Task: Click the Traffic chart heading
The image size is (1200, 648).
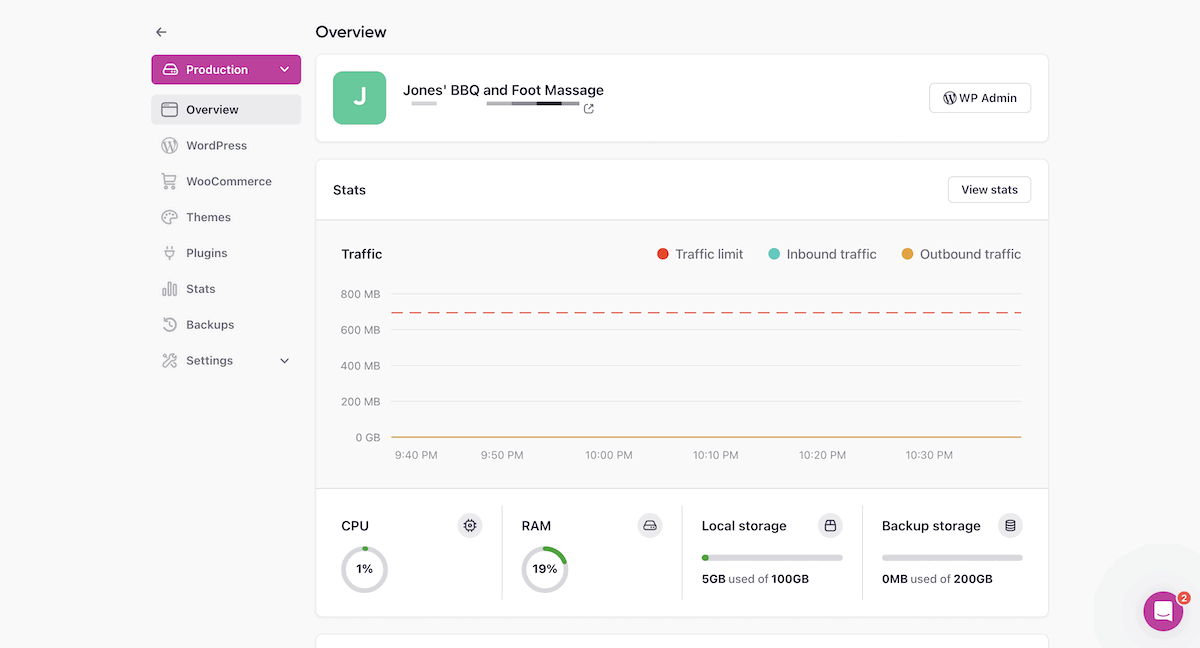Action: [362, 254]
